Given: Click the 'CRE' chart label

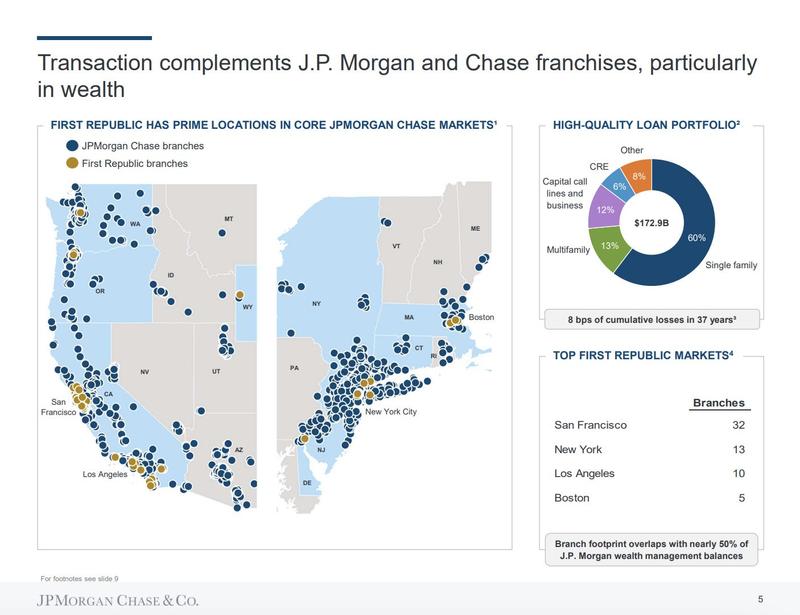Looking at the screenshot, I should coord(599,166).
